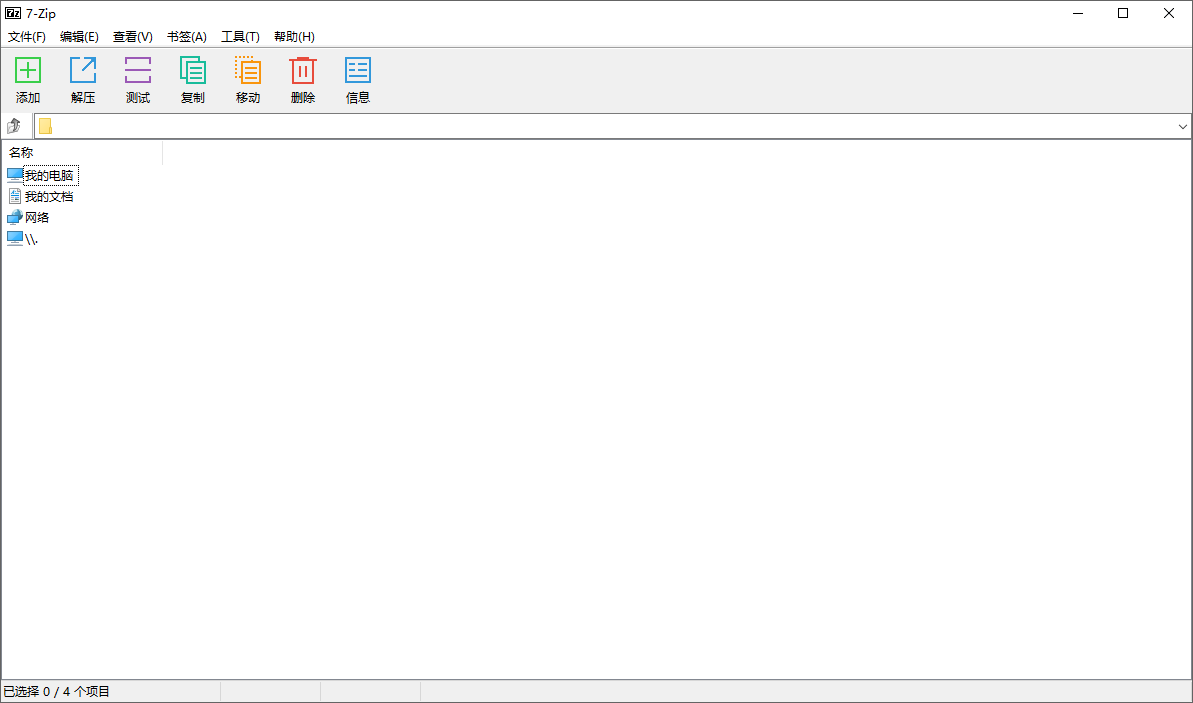Open the 编辑(E) menu
1193x703 pixels.
coord(79,37)
